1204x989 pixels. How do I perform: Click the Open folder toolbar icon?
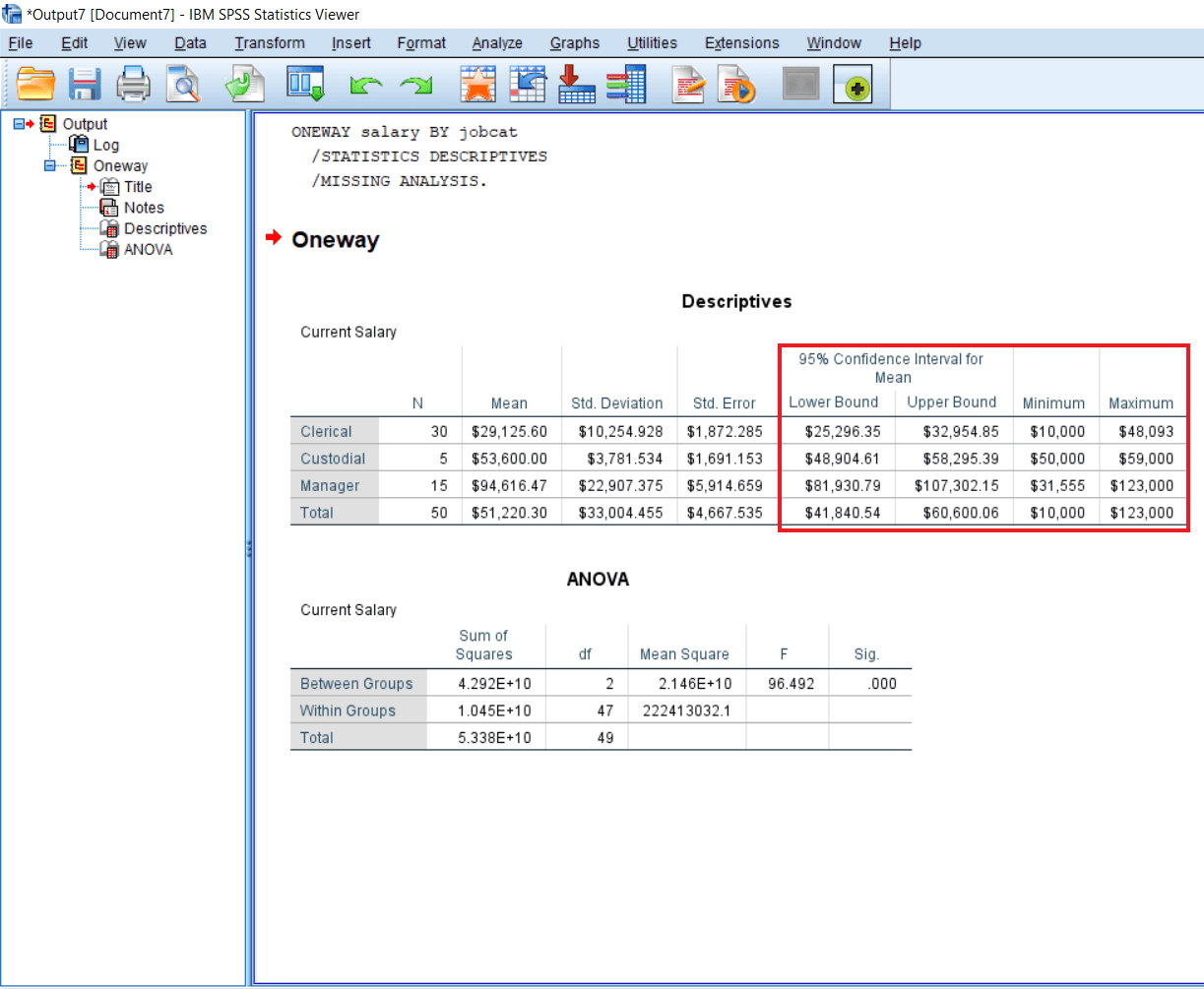(x=35, y=85)
